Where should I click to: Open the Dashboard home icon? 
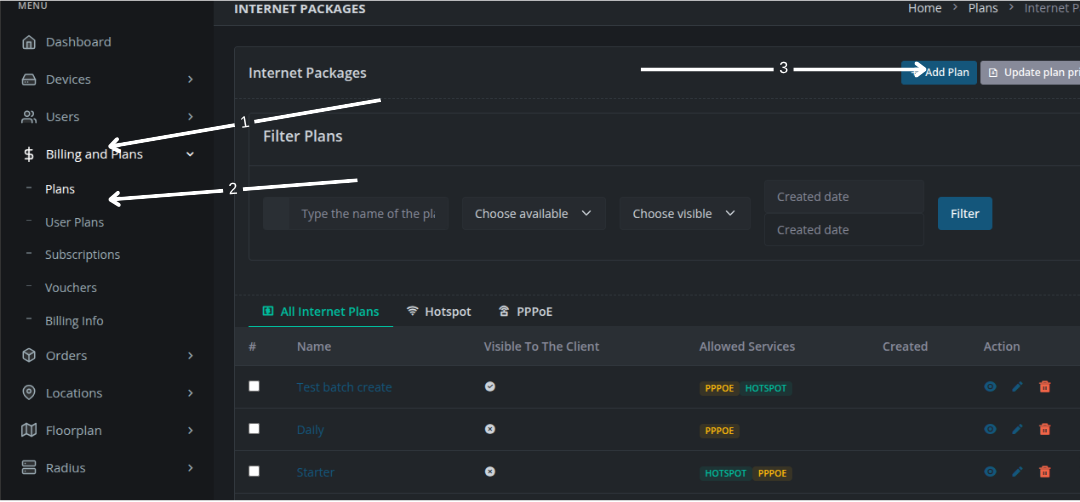click(x=28, y=42)
